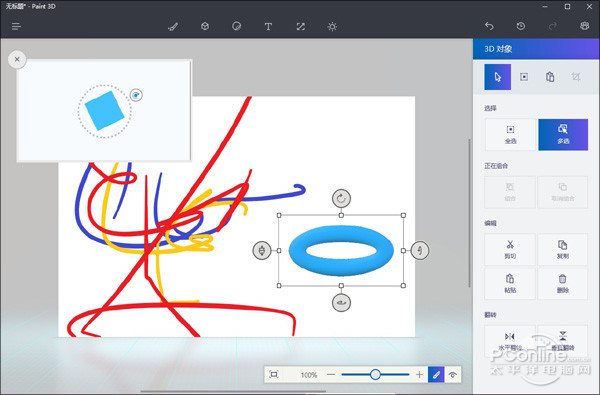
Task: Click the 删除 (Delete) button
Action: click(563, 284)
